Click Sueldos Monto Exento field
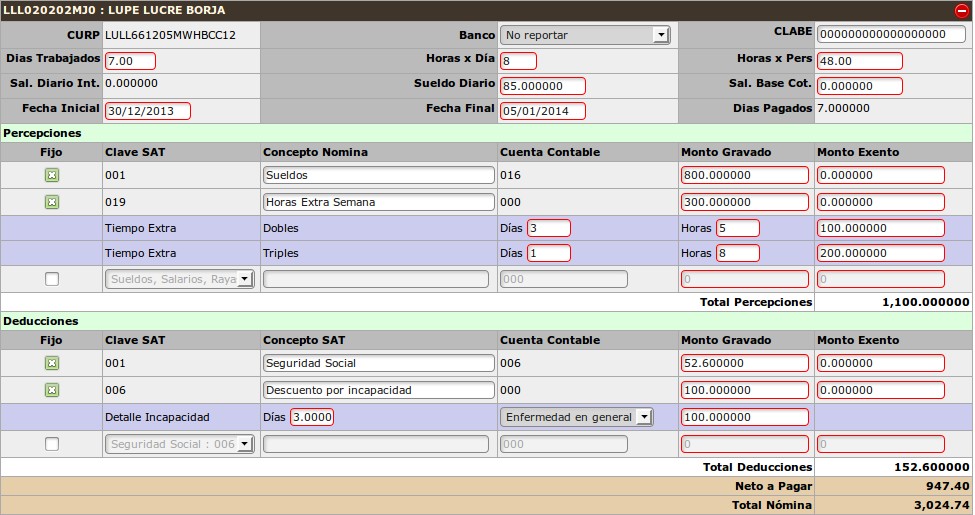975x515 pixels. 880,175
